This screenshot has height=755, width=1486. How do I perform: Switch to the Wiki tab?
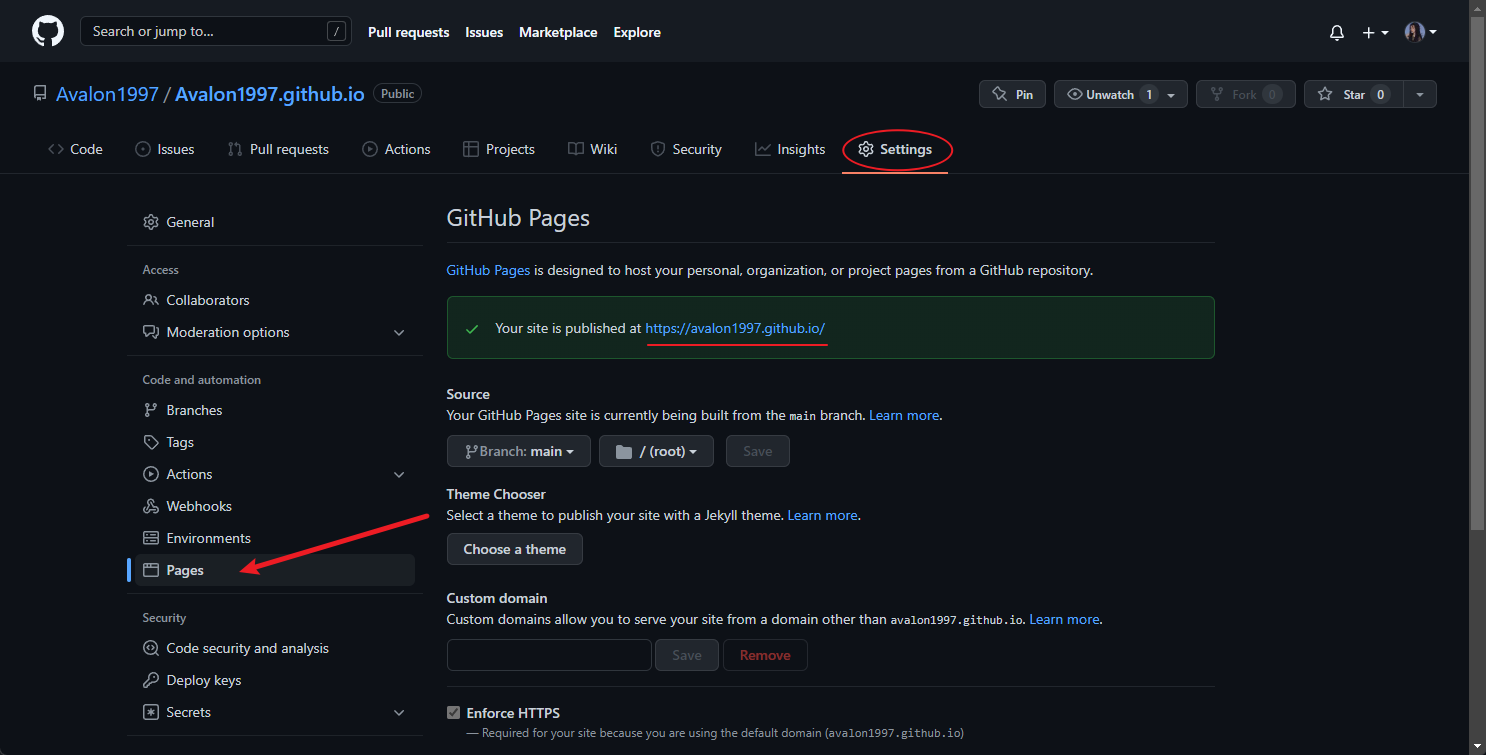pyautogui.click(x=593, y=149)
